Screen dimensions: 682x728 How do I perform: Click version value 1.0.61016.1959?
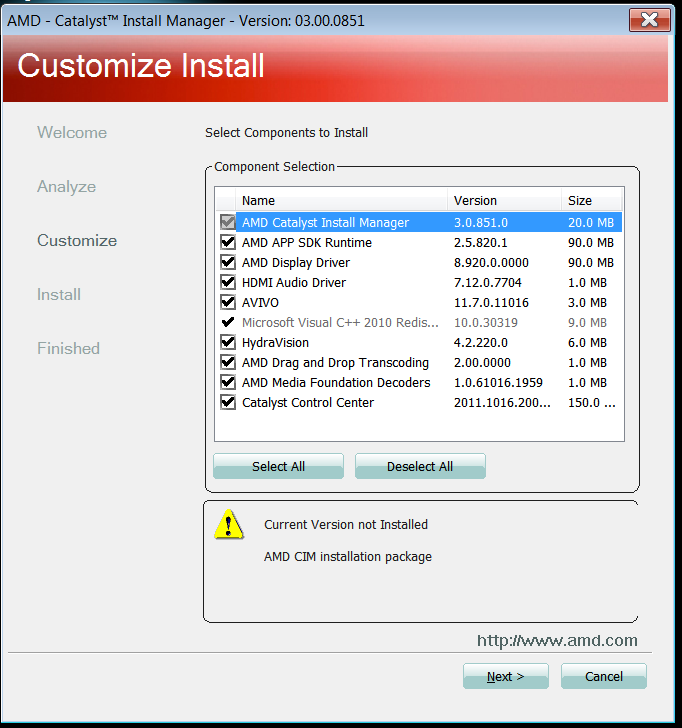(498, 382)
